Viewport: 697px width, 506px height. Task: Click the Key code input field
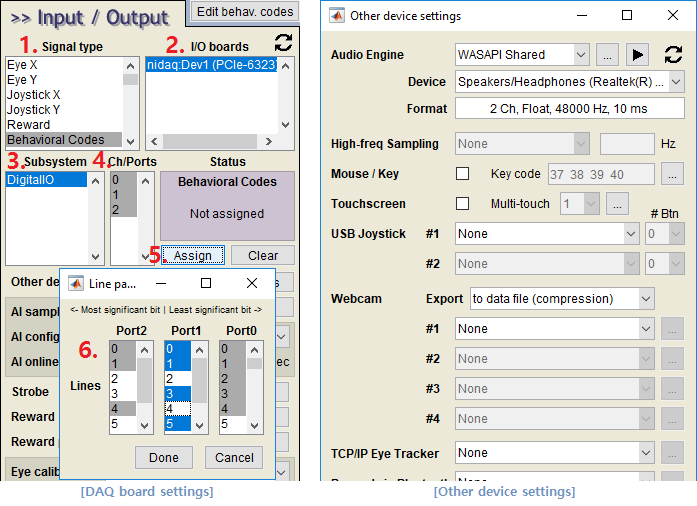pyautogui.click(x=601, y=174)
